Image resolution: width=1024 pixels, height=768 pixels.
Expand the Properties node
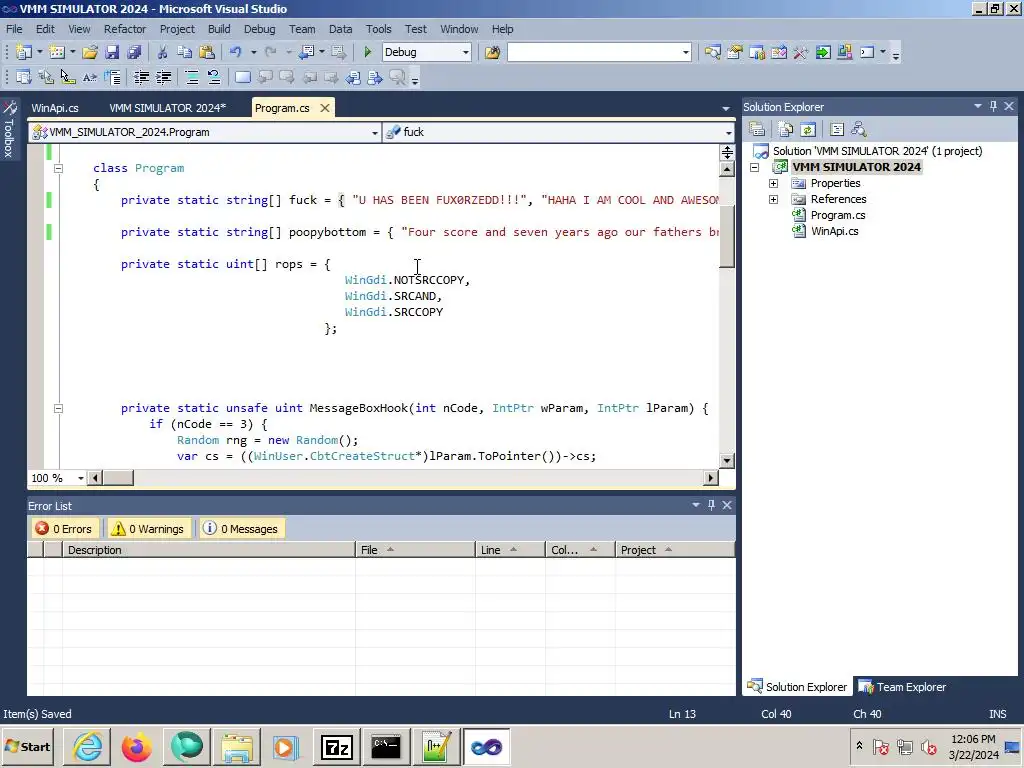(773, 184)
